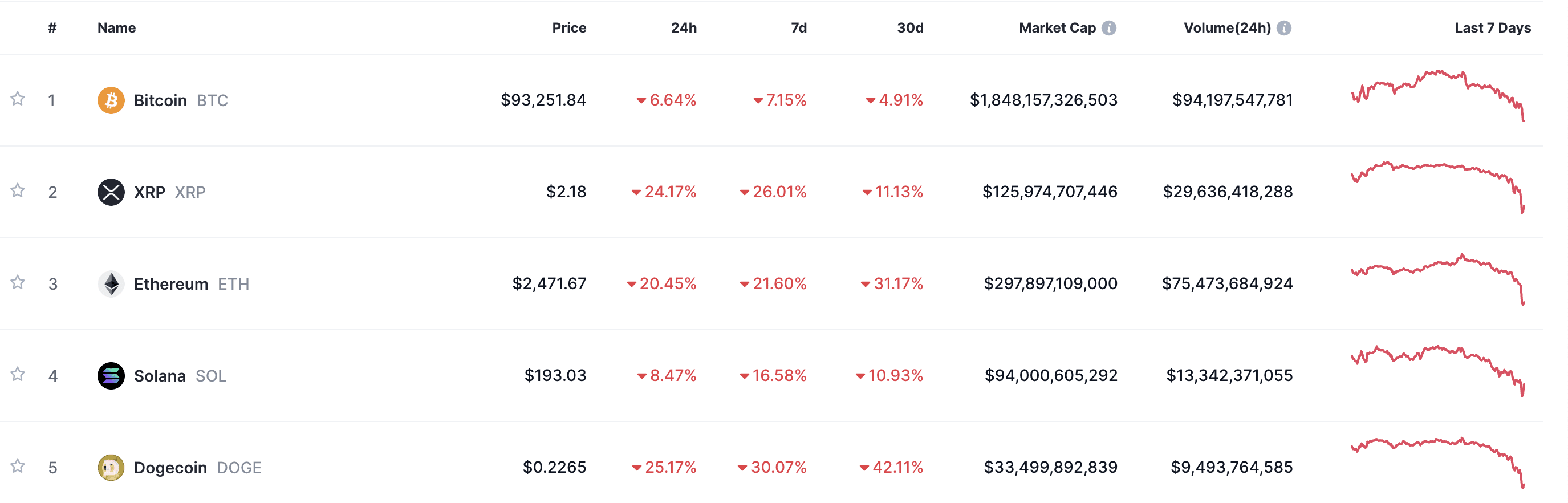Sort by the 30d column header
1568x503 pixels.
[x=909, y=28]
